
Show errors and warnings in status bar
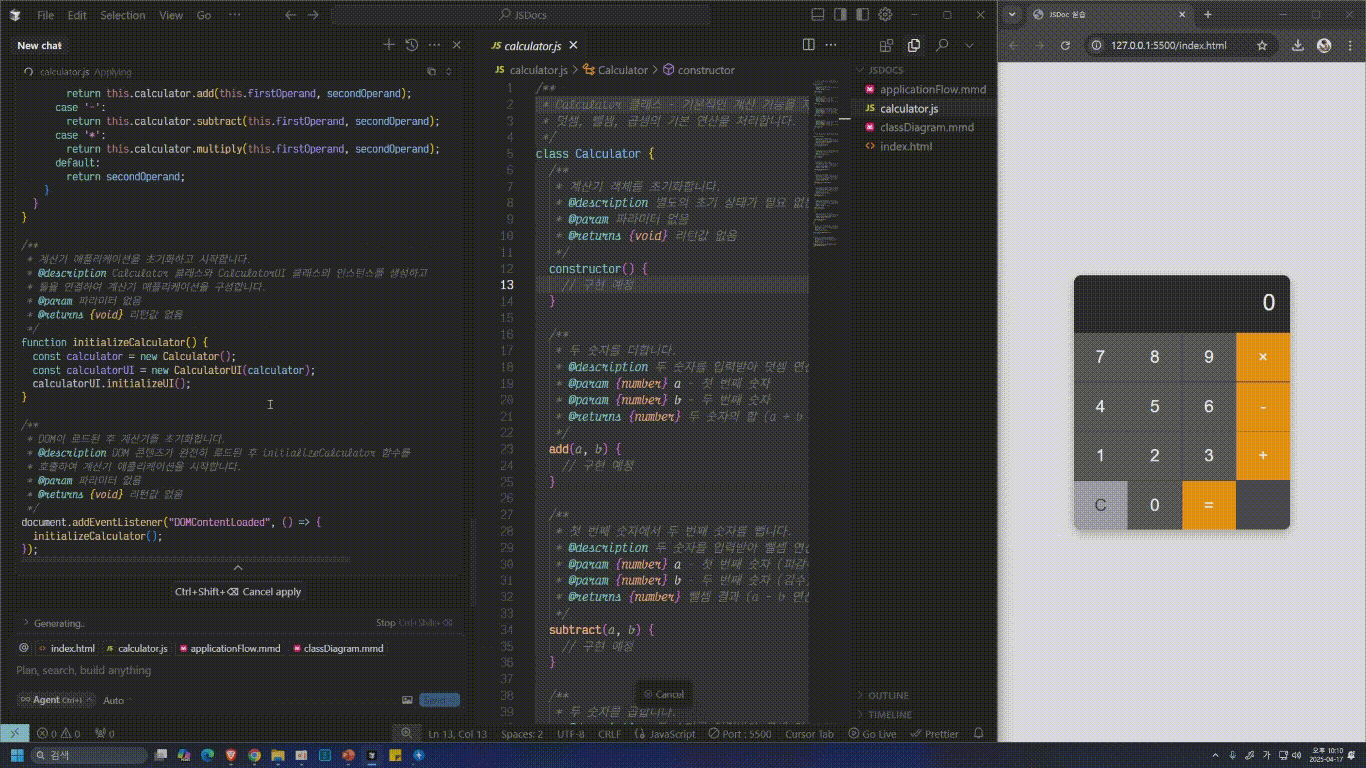[x=59, y=733]
